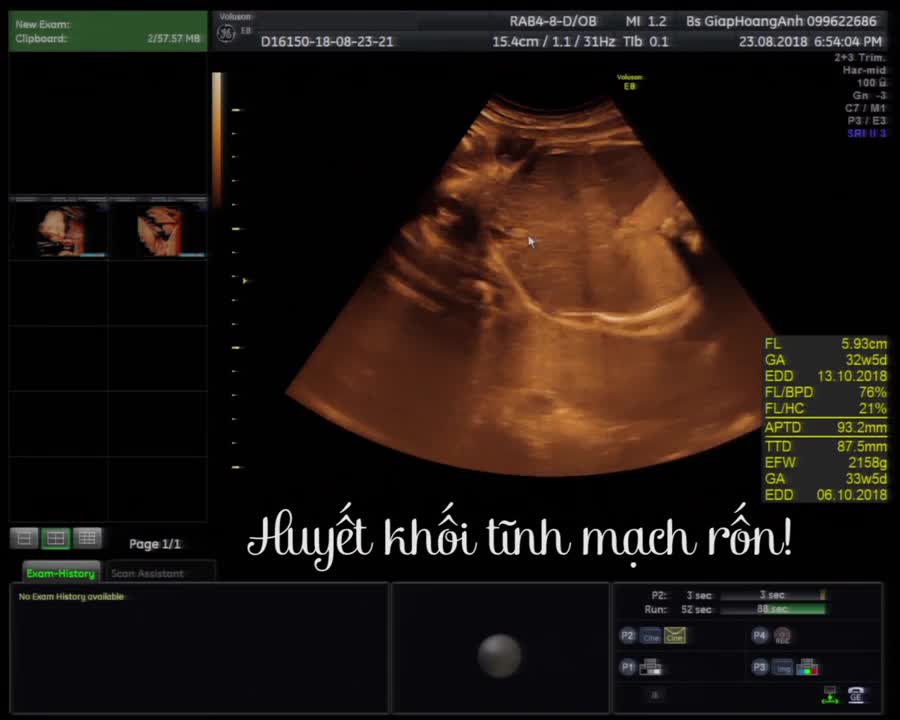Viewport: 900px width, 720px height.
Task: Switch to the Scan Assistant tab
Action: (148, 573)
